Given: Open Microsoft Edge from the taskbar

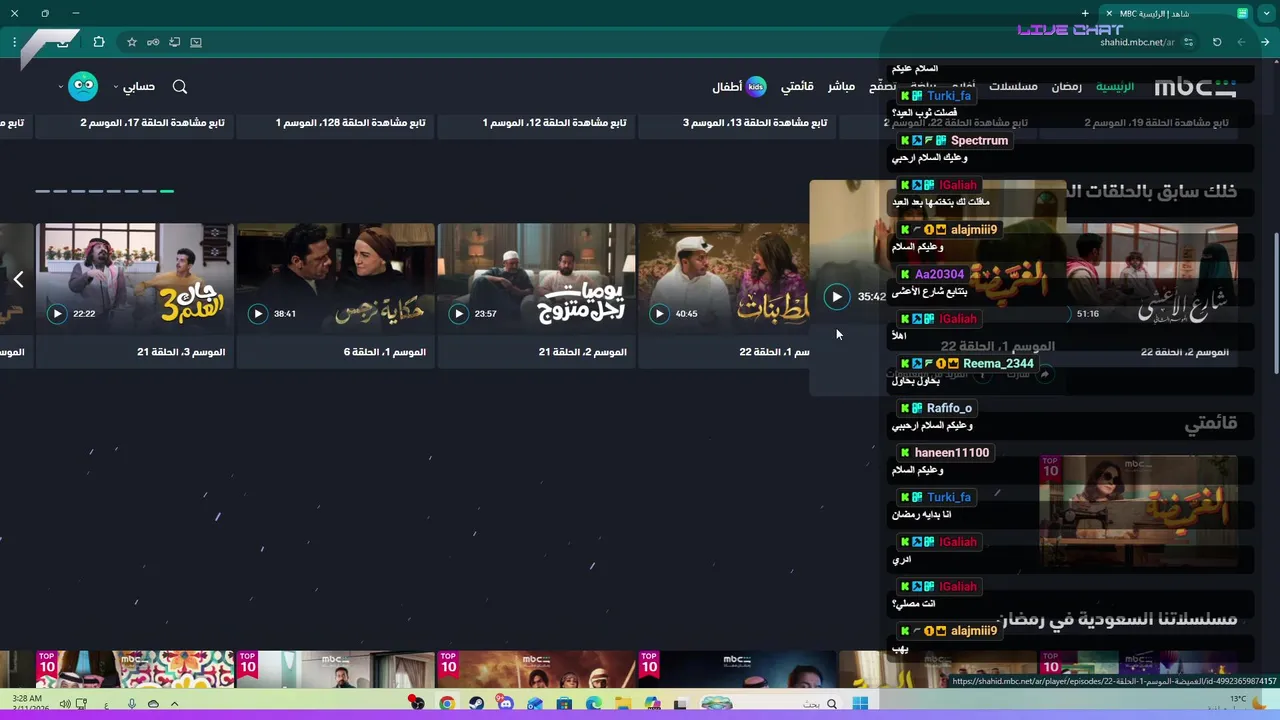Looking at the screenshot, I should [x=593, y=704].
